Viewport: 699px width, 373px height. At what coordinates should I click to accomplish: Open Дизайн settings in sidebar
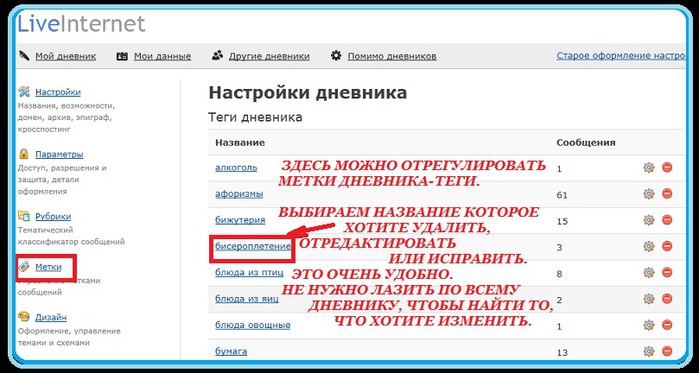click(51, 317)
